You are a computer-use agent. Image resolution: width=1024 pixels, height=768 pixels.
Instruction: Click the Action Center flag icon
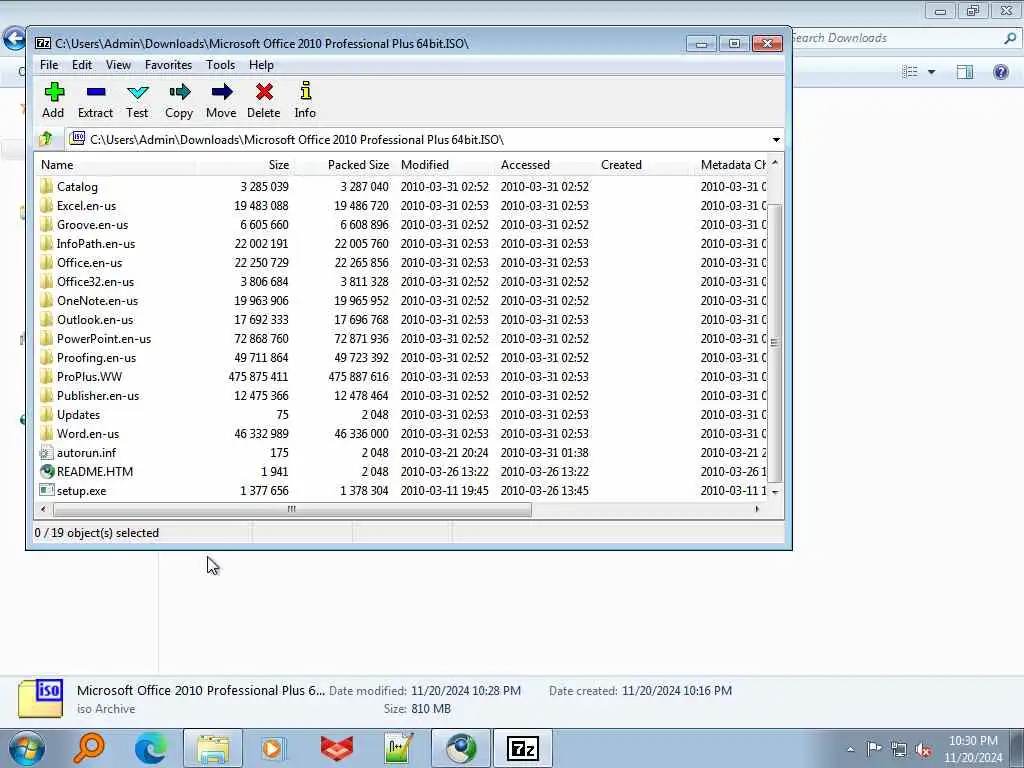point(873,748)
